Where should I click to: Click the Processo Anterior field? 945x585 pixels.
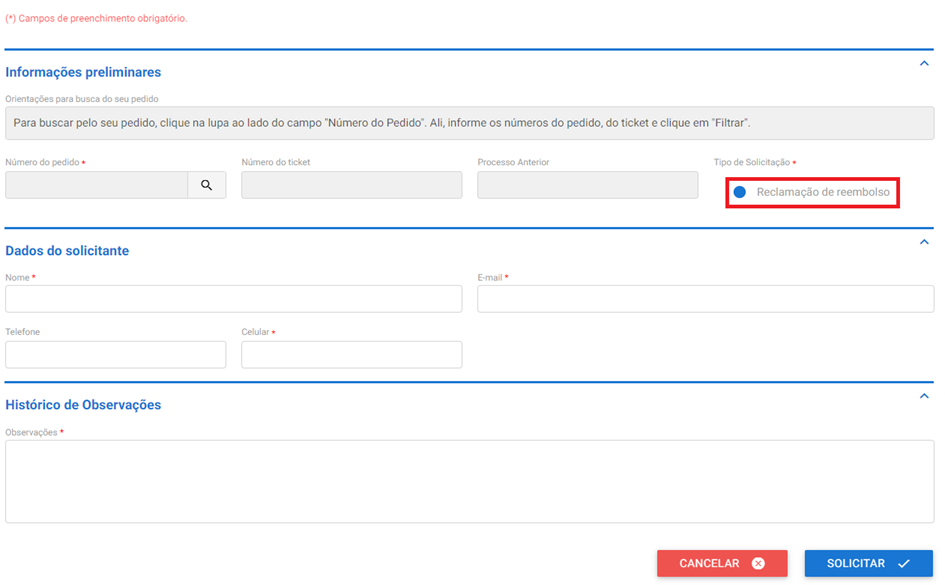[588, 185]
